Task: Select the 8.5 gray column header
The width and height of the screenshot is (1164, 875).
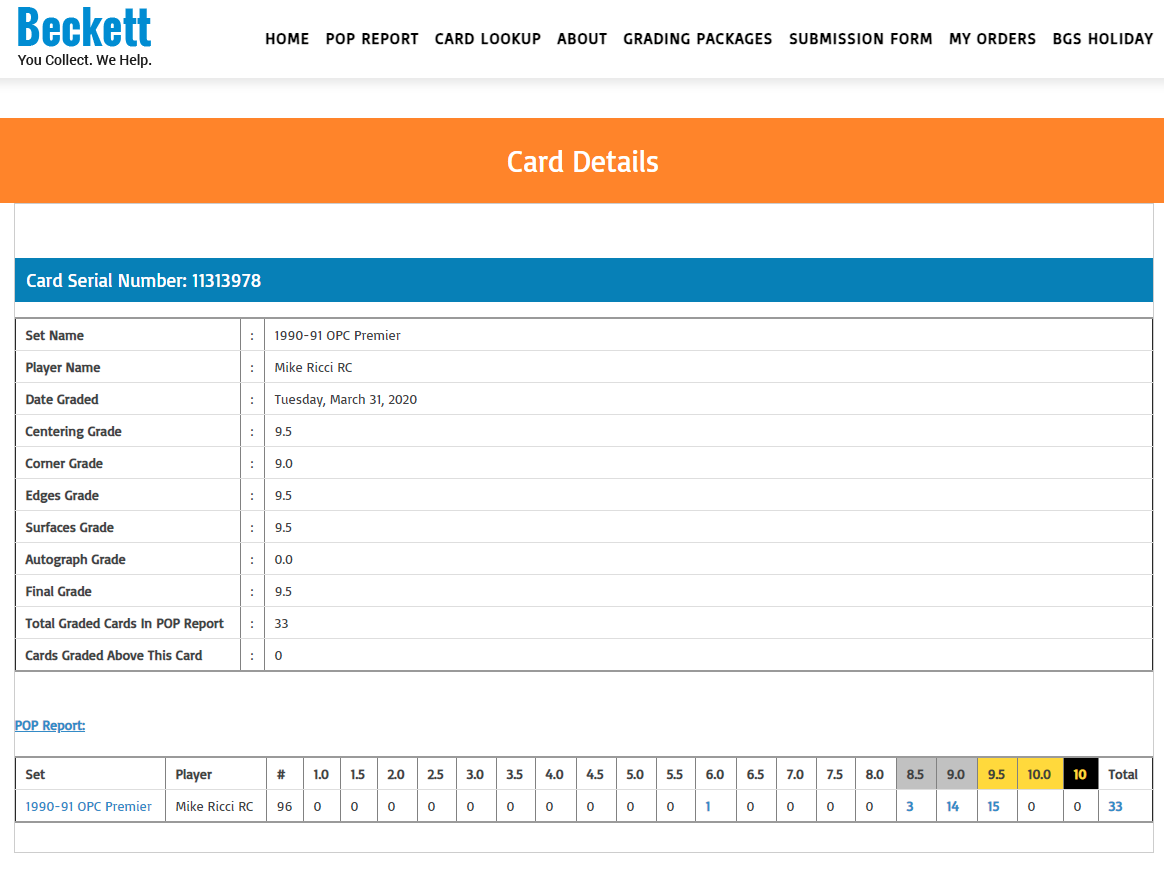Action: coord(915,774)
